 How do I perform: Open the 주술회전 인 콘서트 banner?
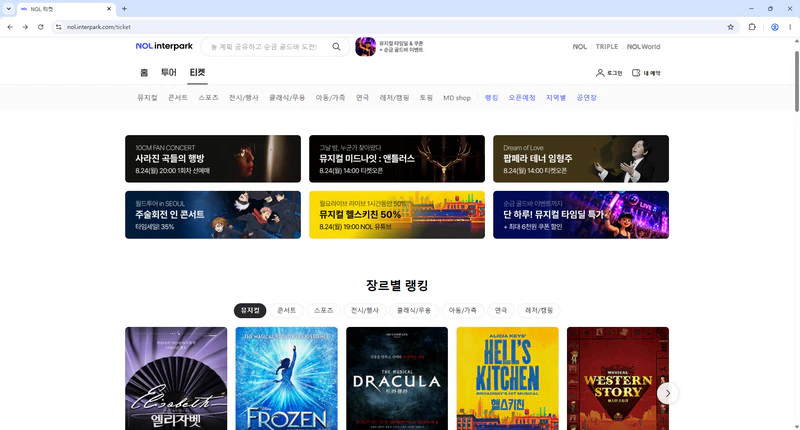pos(213,215)
